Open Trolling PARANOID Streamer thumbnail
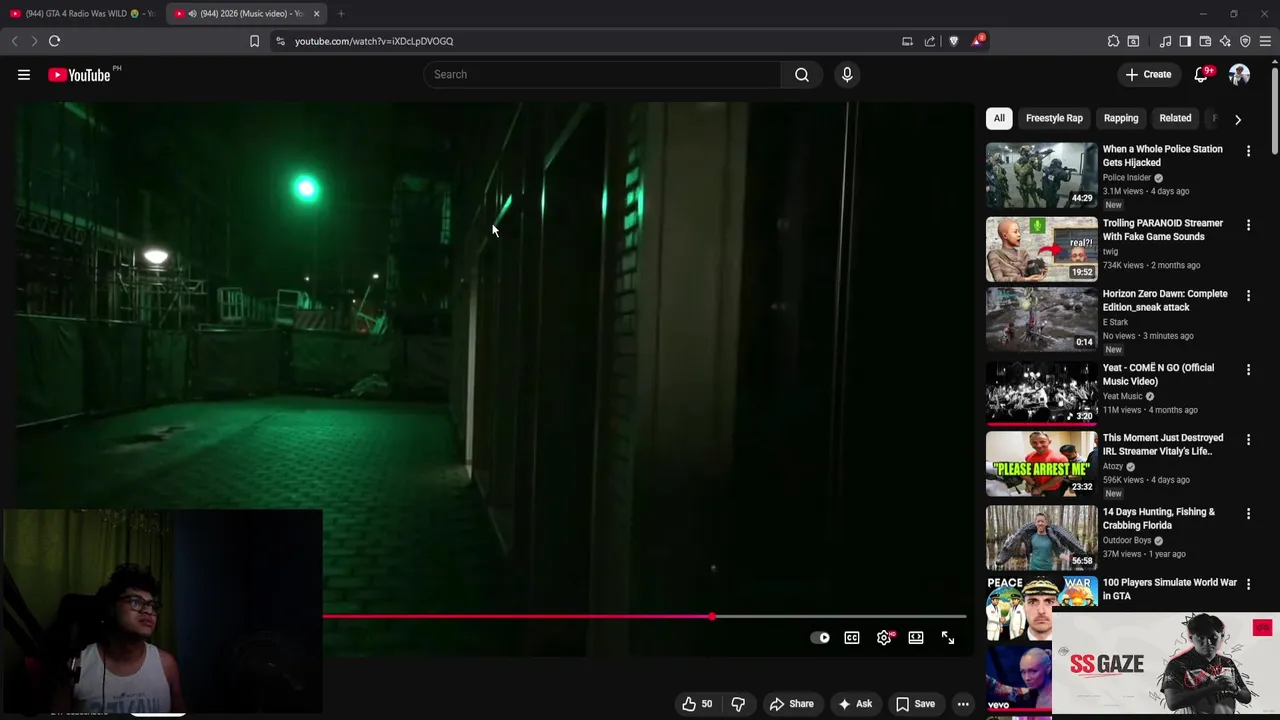The height and width of the screenshot is (720, 1280). (x=1041, y=250)
